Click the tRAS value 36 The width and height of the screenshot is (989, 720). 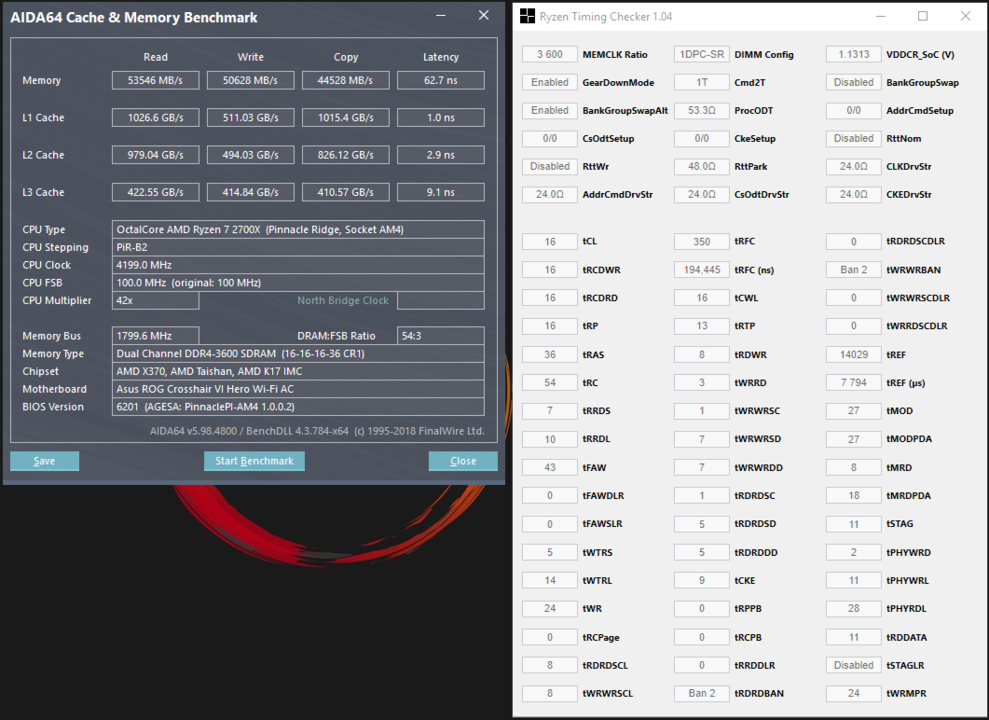[x=550, y=354]
